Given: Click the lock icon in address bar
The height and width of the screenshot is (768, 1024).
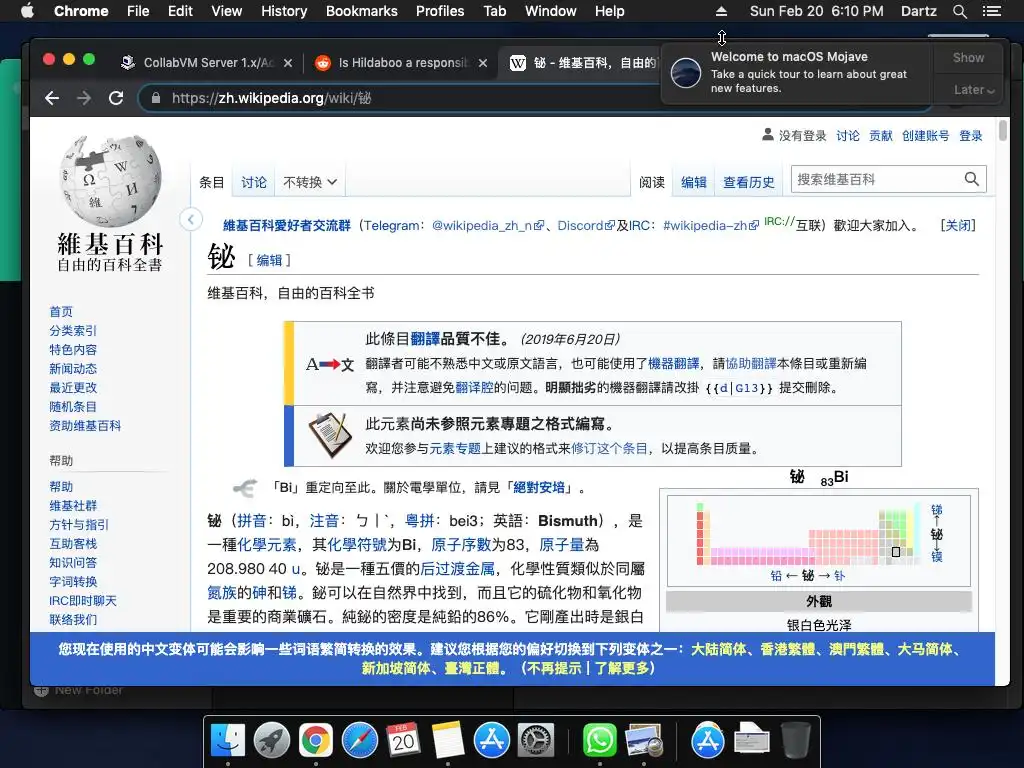Looking at the screenshot, I should pos(155,98).
